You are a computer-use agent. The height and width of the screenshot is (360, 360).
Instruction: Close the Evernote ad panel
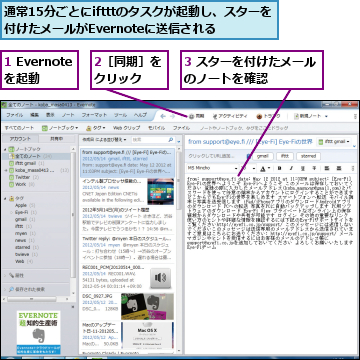pos(73,306)
